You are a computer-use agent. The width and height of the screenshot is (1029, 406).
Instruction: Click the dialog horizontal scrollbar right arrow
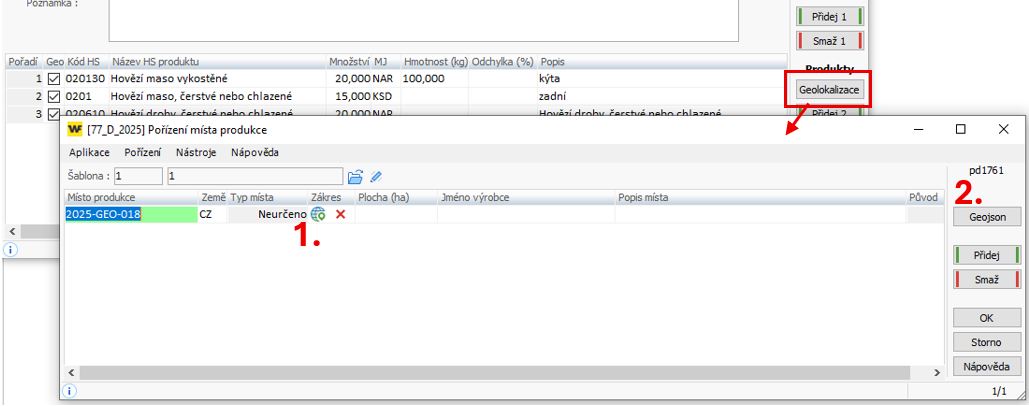tap(936, 372)
